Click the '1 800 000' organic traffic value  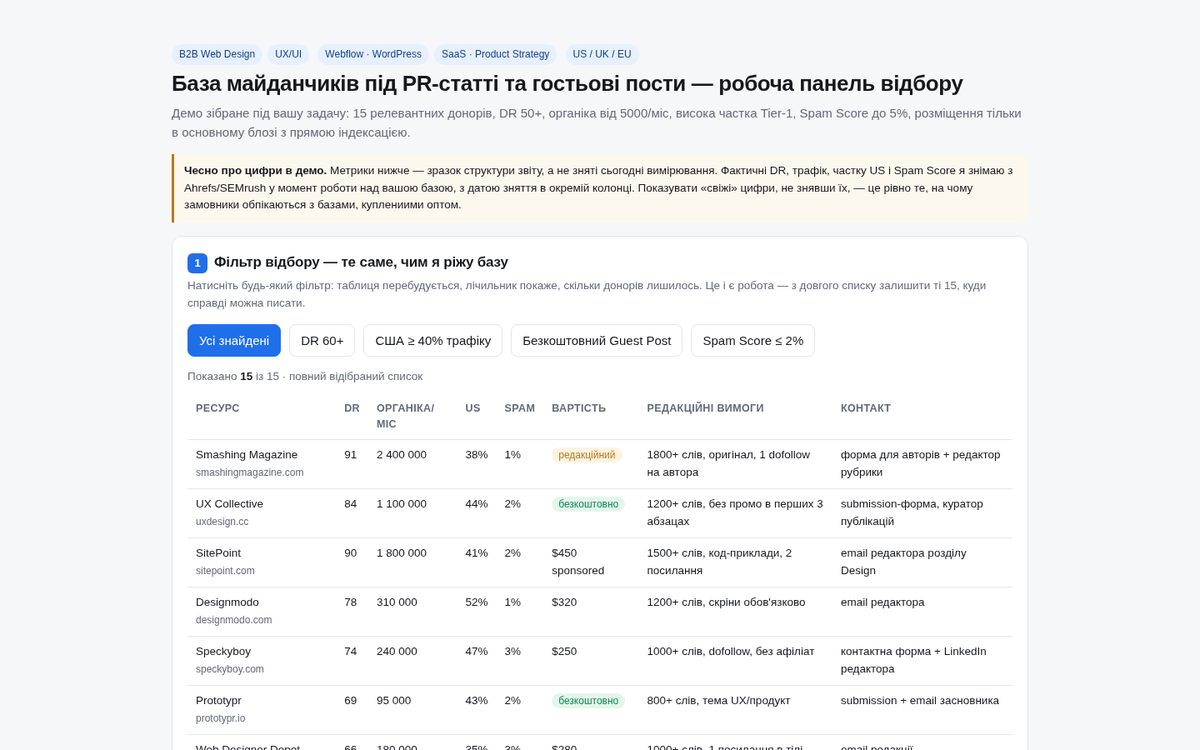tap(401, 553)
